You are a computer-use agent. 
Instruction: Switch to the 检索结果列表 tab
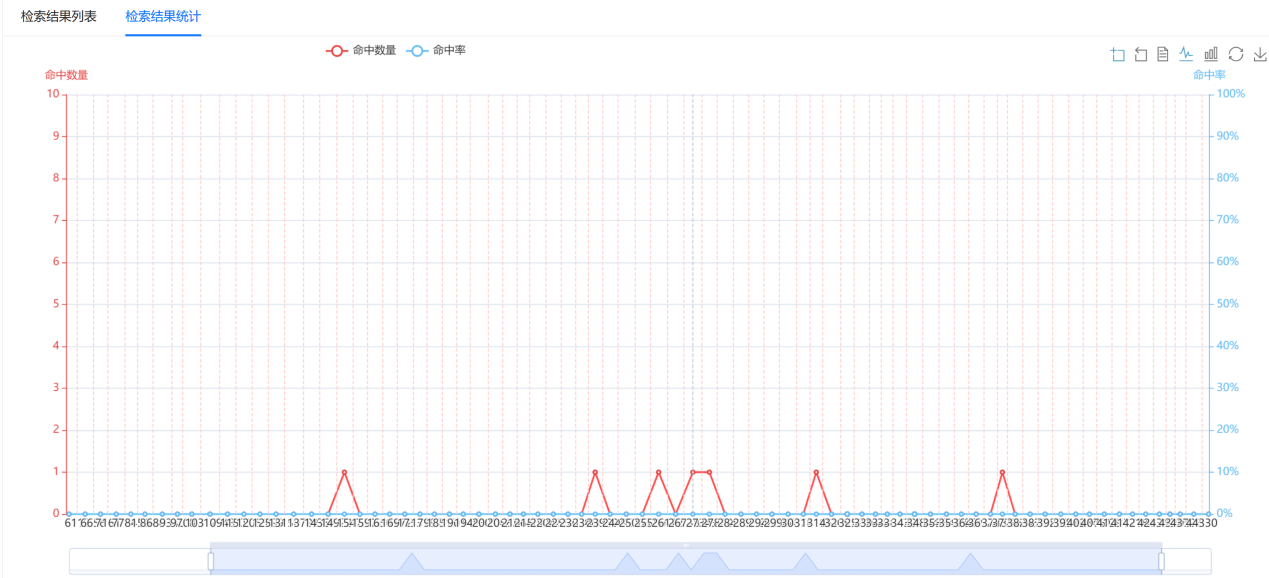pyautogui.click(x=59, y=17)
